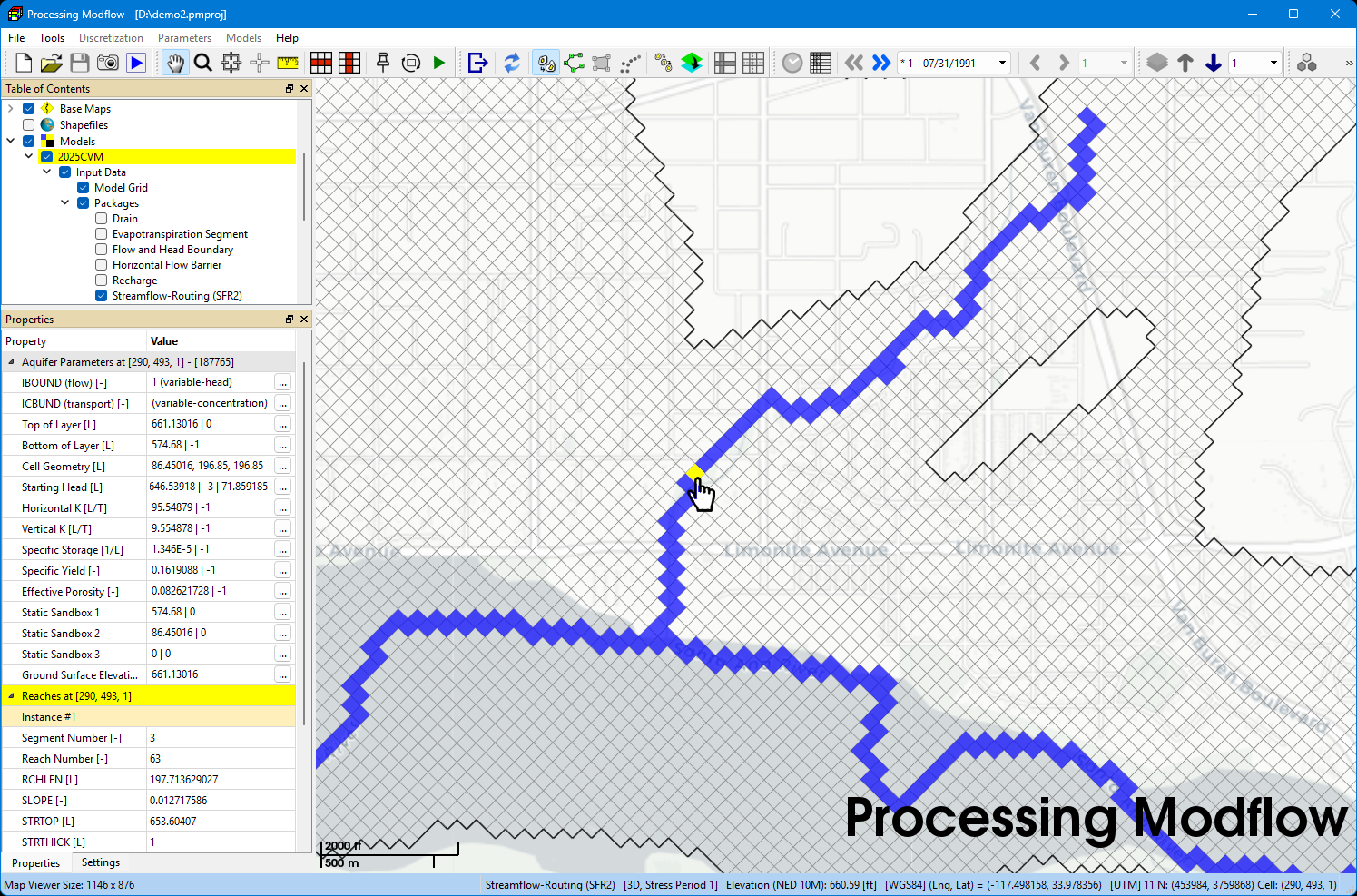Switch to the Settings tab
1357x896 pixels.
pos(101,862)
